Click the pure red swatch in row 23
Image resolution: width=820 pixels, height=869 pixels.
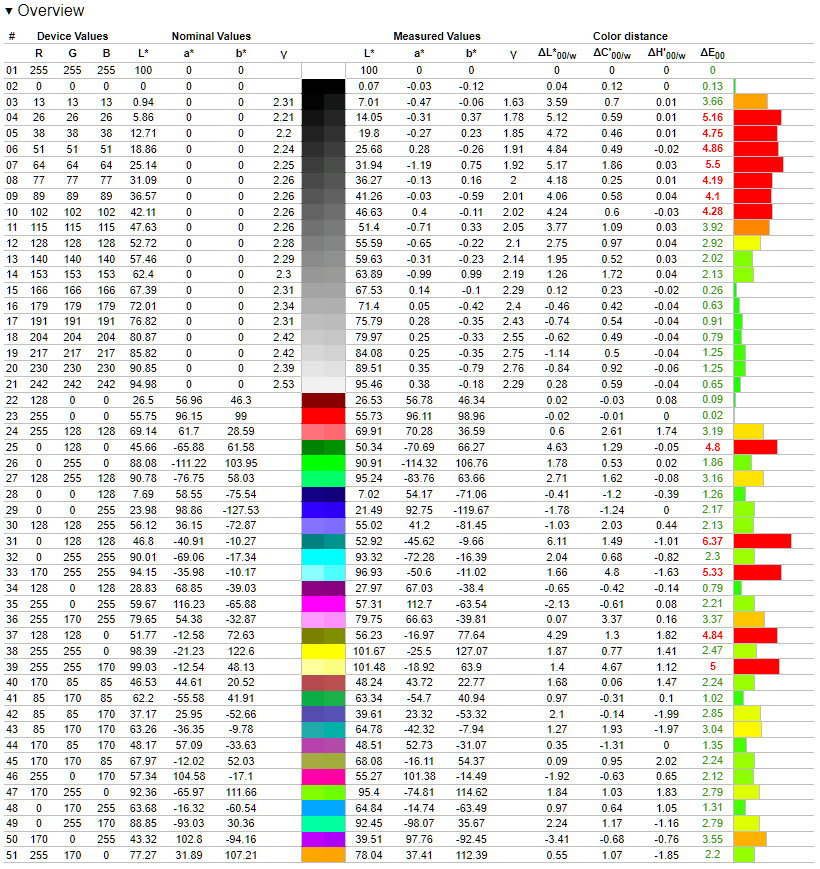tap(323, 415)
